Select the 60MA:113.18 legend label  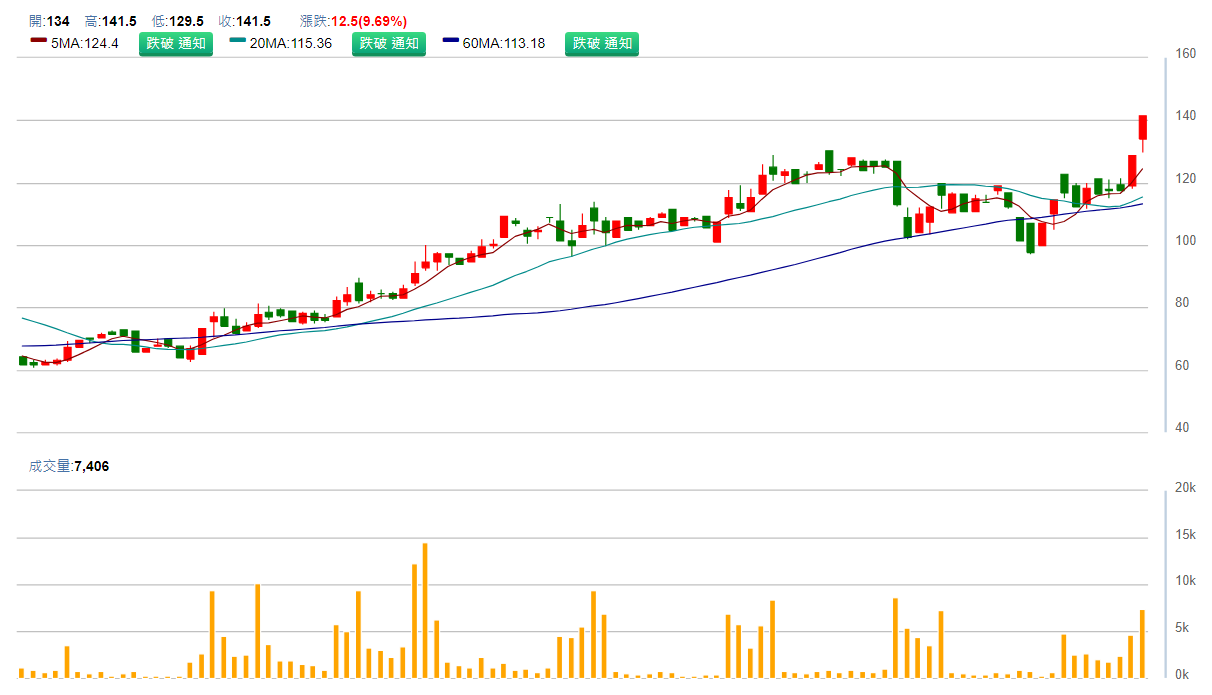tap(504, 44)
